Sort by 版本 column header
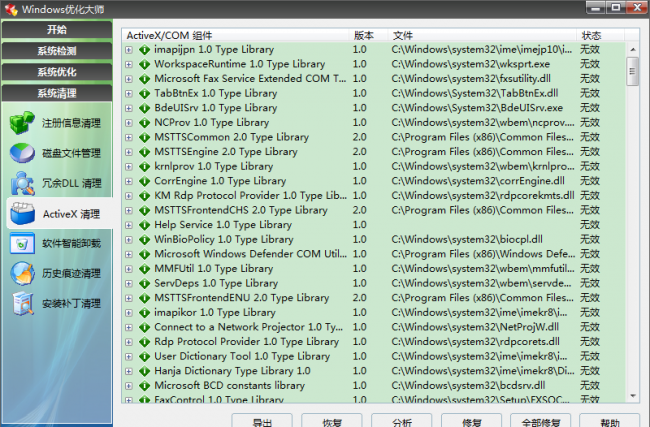The width and height of the screenshot is (650, 427). coord(368,35)
